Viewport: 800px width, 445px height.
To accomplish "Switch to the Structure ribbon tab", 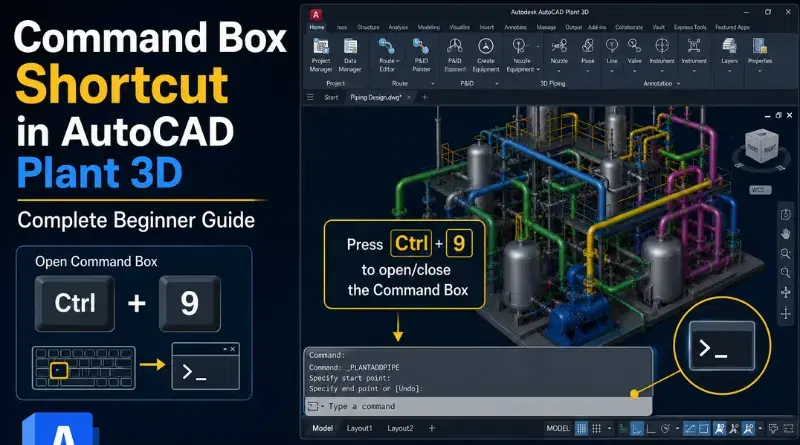I will [x=368, y=28].
